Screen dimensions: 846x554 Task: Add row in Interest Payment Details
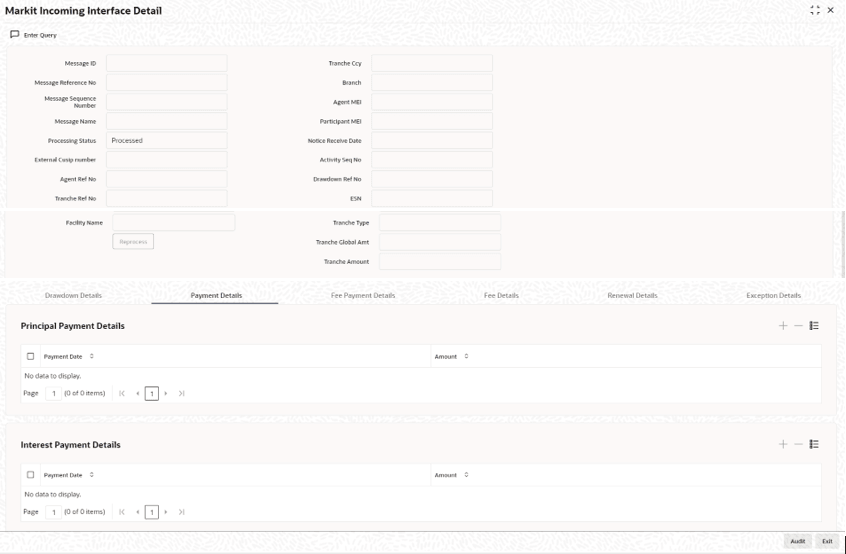[x=783, y=444]
